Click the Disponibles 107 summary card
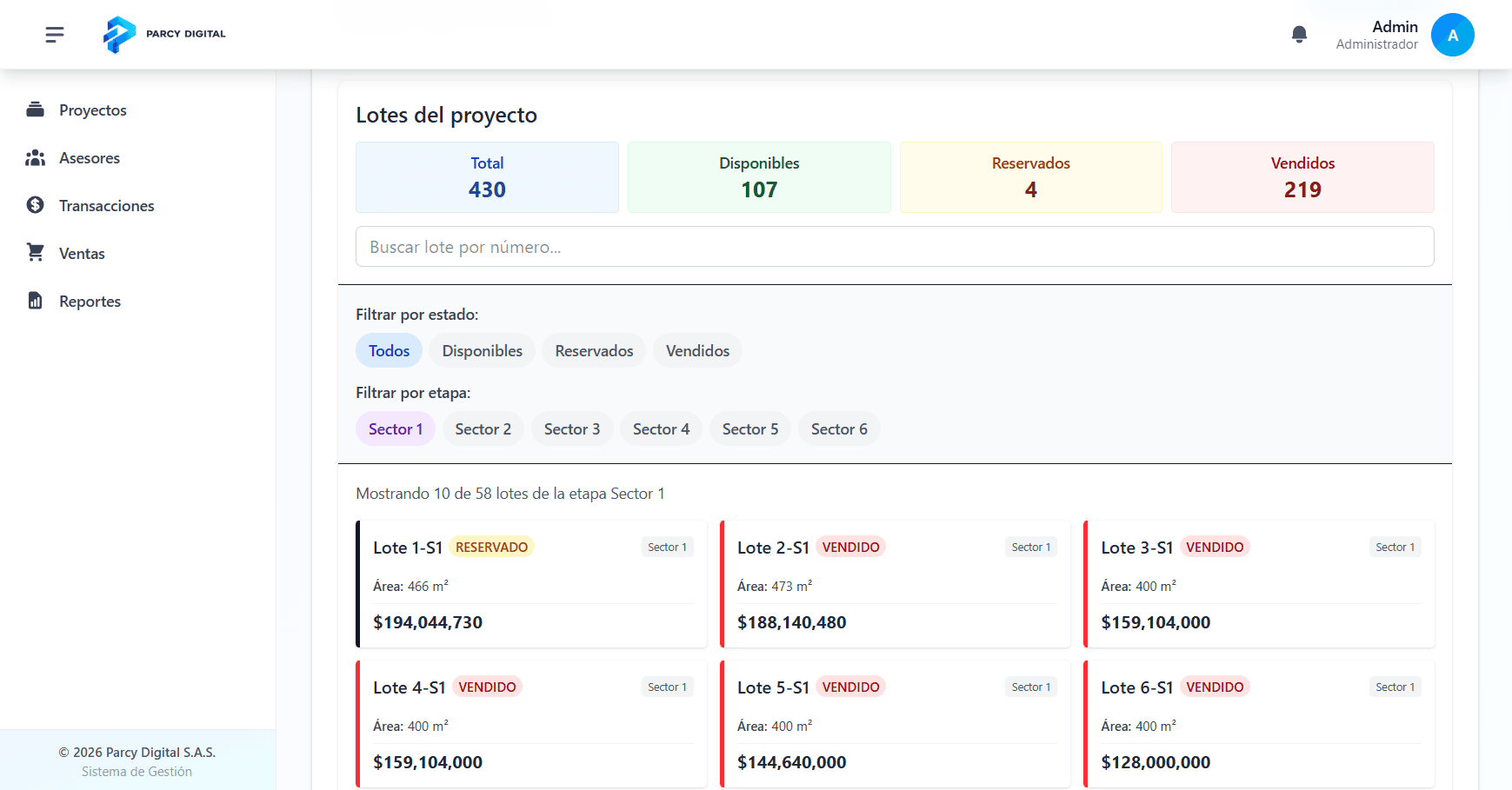This screenshot has height=790, width=1512. 758,176
